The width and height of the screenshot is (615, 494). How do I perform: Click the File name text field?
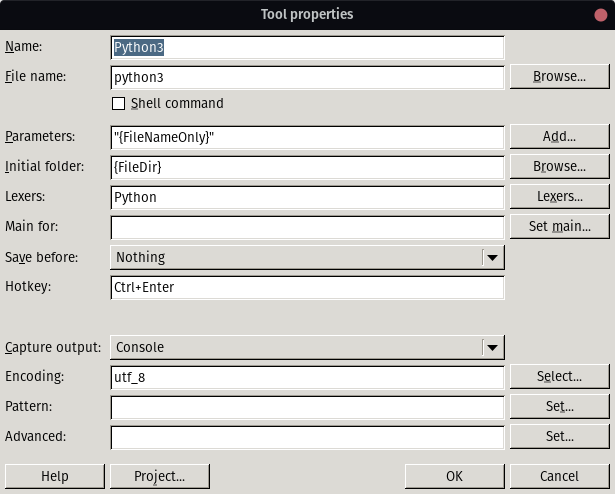(307, 77)
